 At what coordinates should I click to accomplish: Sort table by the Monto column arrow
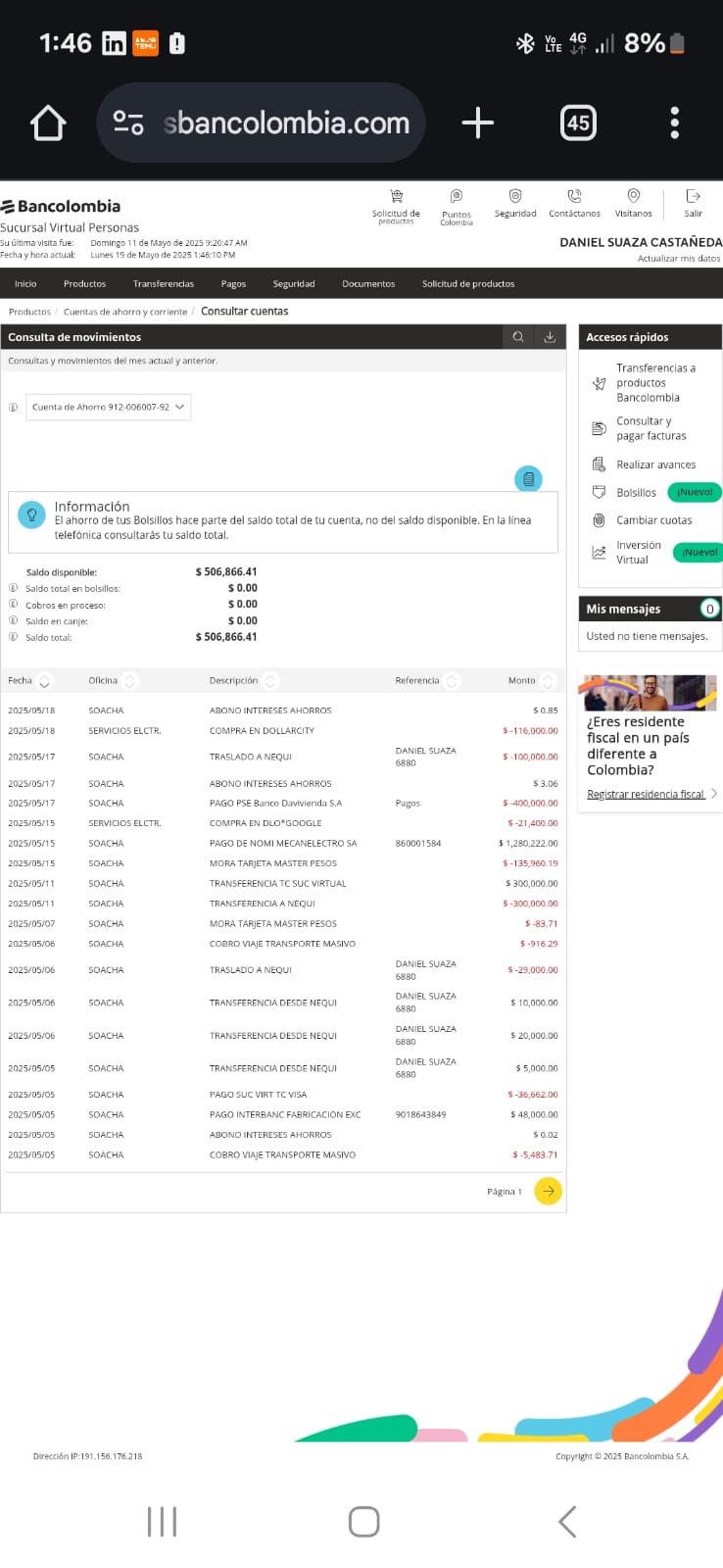(x=548, y=681)
